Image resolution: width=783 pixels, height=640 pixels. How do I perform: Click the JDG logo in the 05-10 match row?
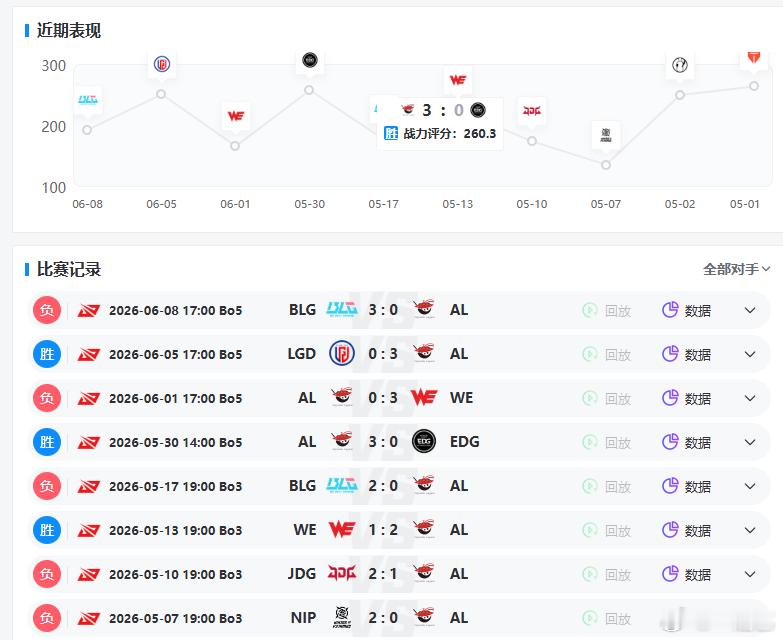tap(342, 573)
